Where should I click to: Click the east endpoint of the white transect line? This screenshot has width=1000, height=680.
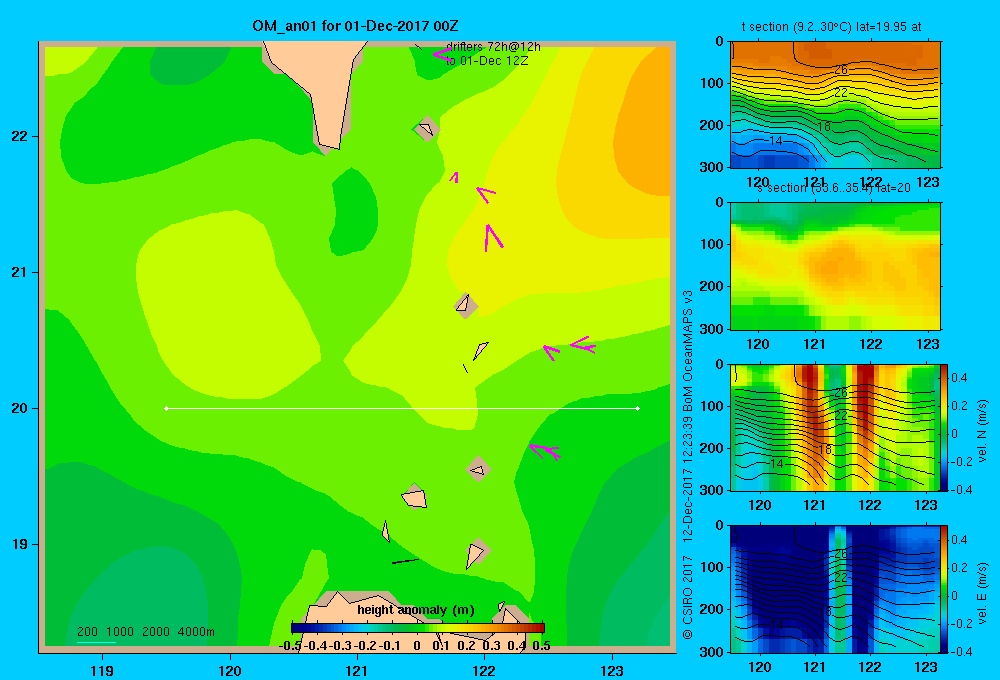coord(638,408)
